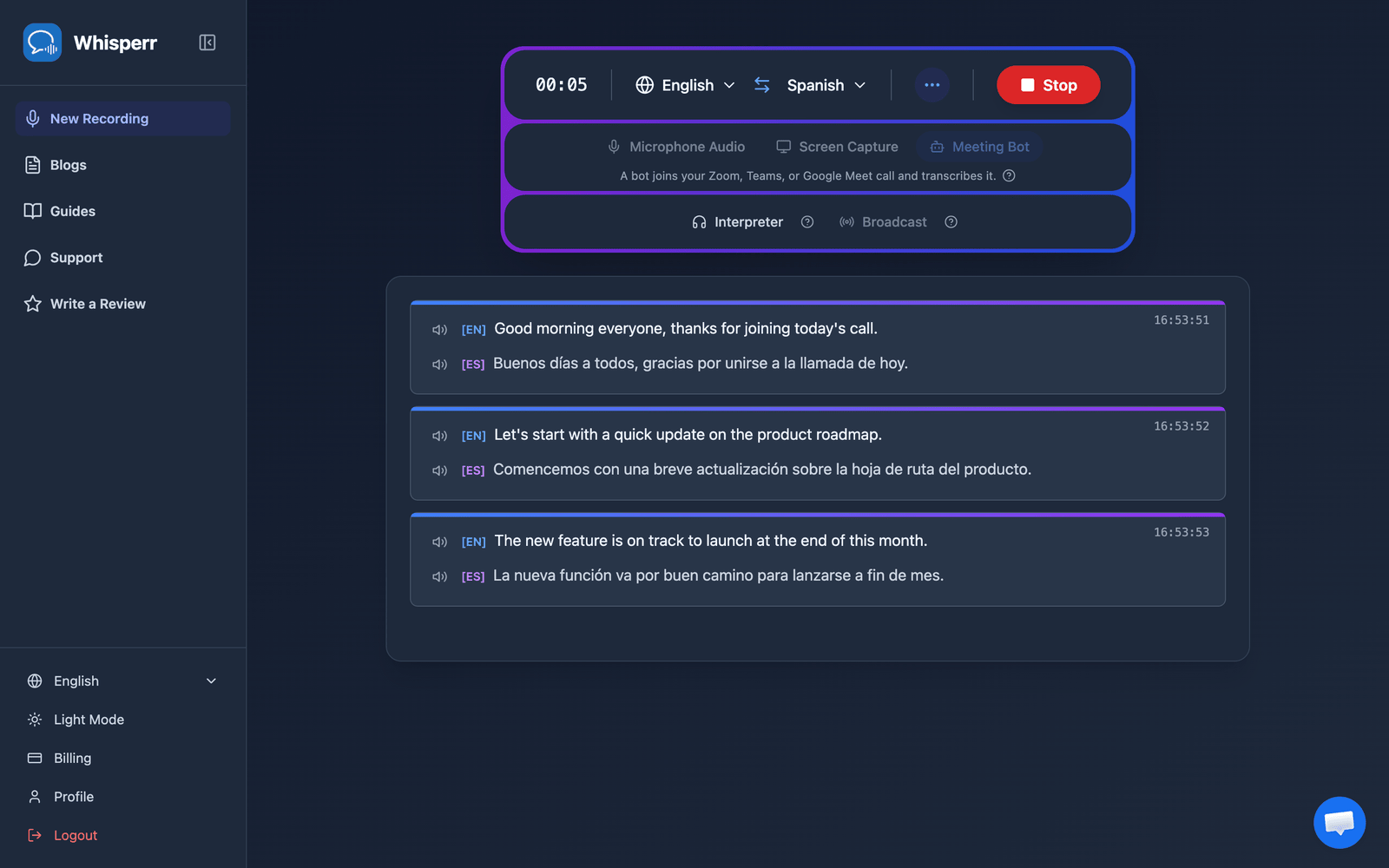The width and height of the screenshot is (1389, 868).
Task: Expand the sidebar interface language English dropdown
Action: pos(122,681)
